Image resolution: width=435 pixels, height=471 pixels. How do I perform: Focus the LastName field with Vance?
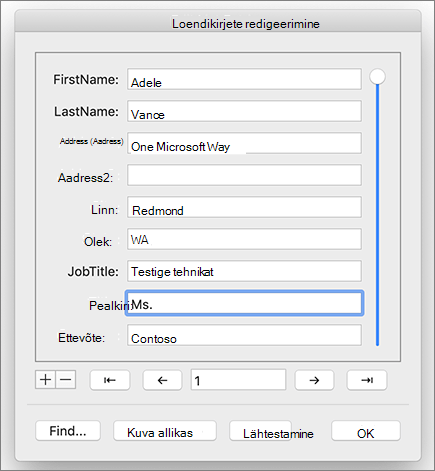pyautogui.click(x=244, y=111)
